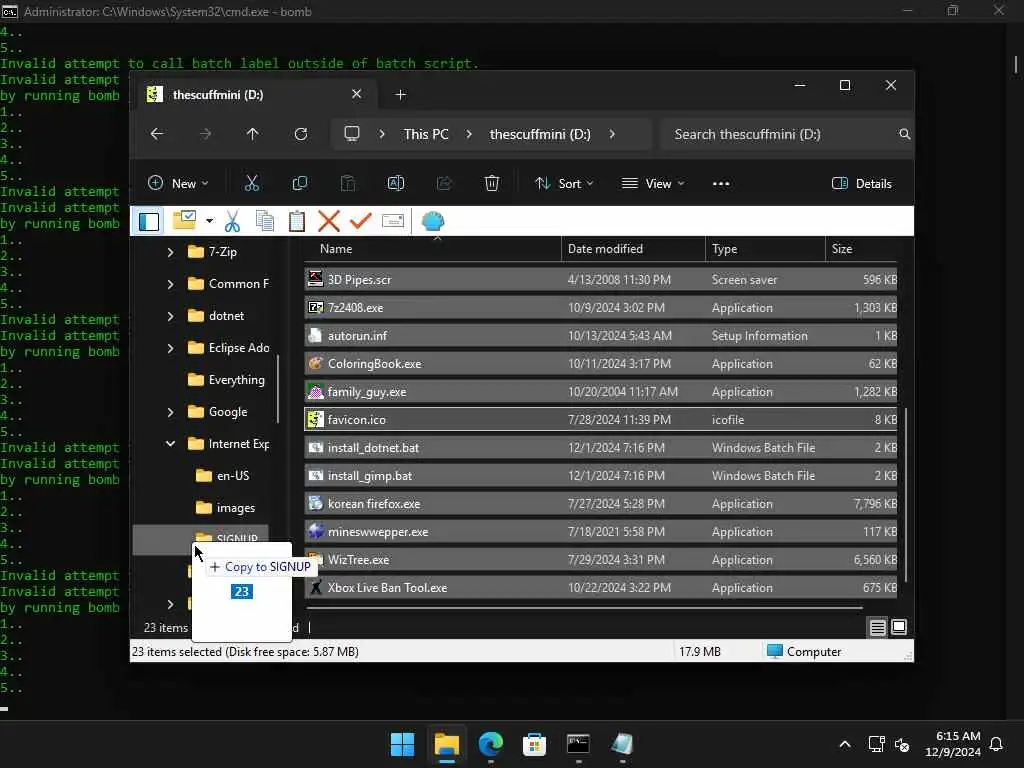
Task: Select the autorun.inf file
Action: [600, 336]
